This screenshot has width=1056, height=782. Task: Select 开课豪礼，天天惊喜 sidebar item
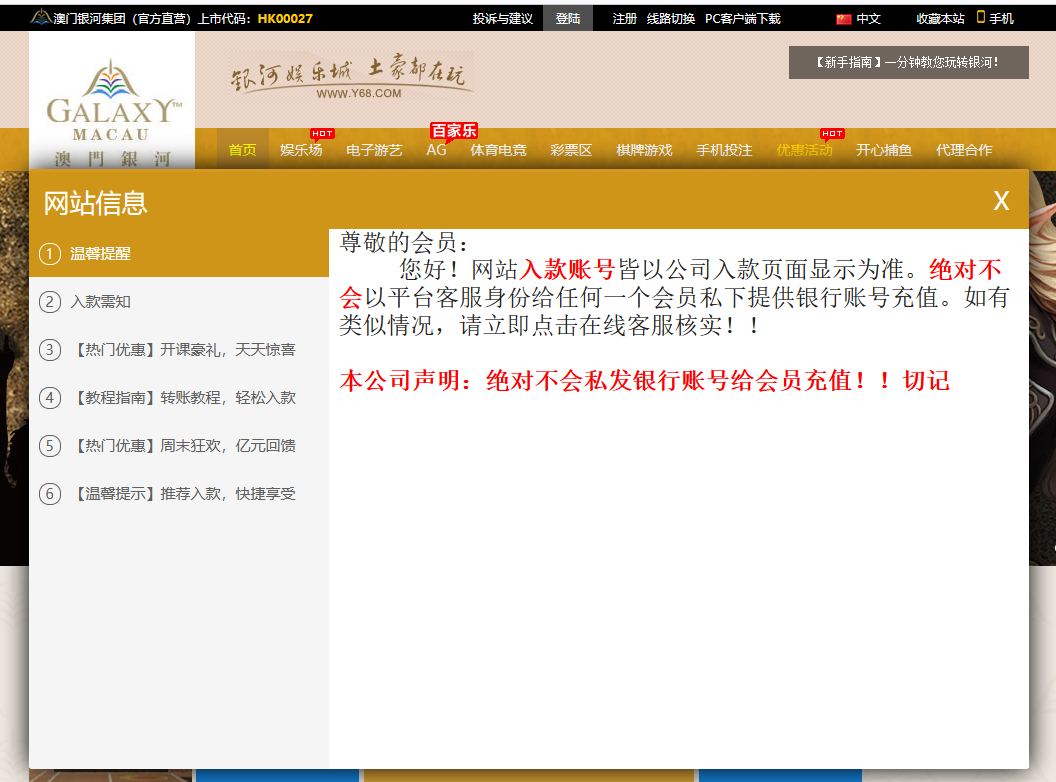coord(178,350)
